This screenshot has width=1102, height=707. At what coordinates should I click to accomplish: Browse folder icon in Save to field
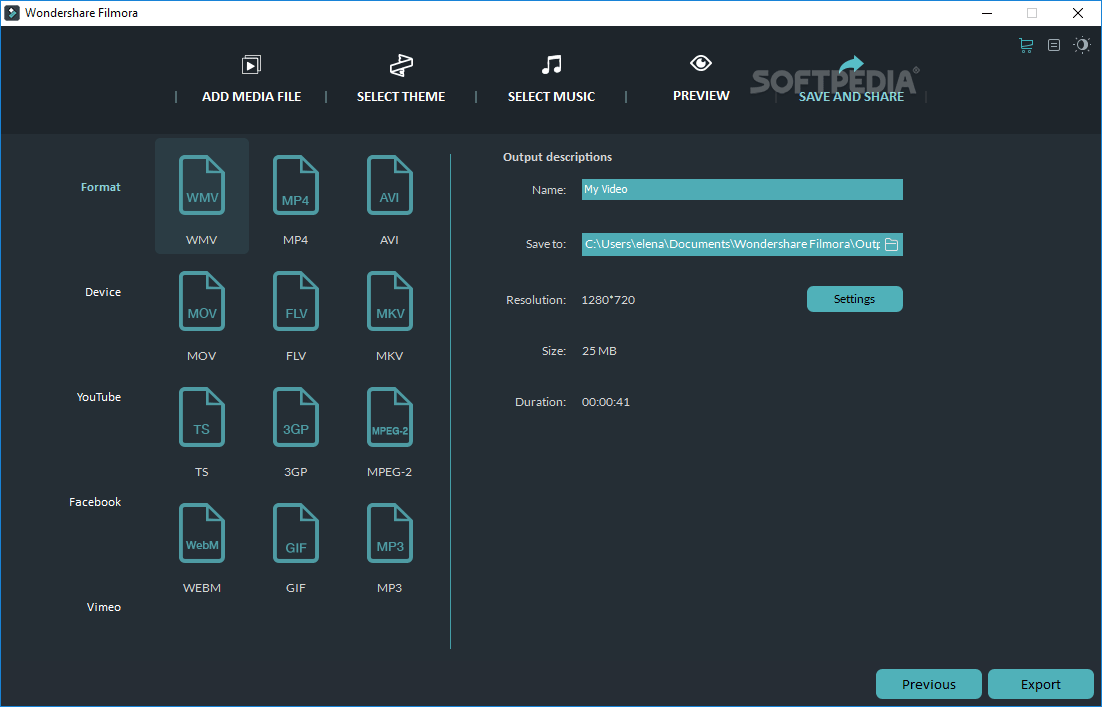tap(891, 245)
